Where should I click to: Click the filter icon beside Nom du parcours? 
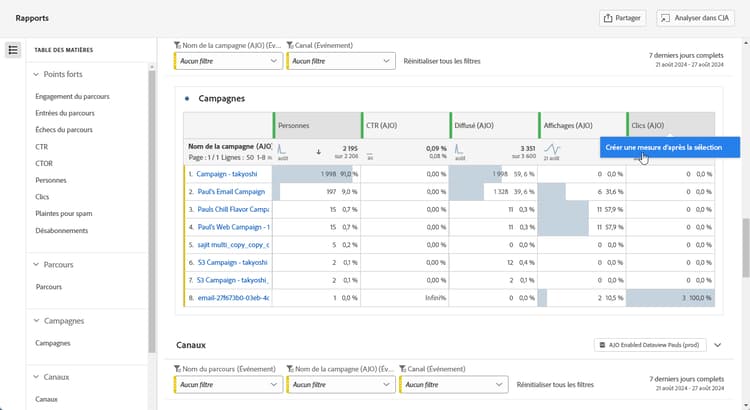(x=177, y=369)
